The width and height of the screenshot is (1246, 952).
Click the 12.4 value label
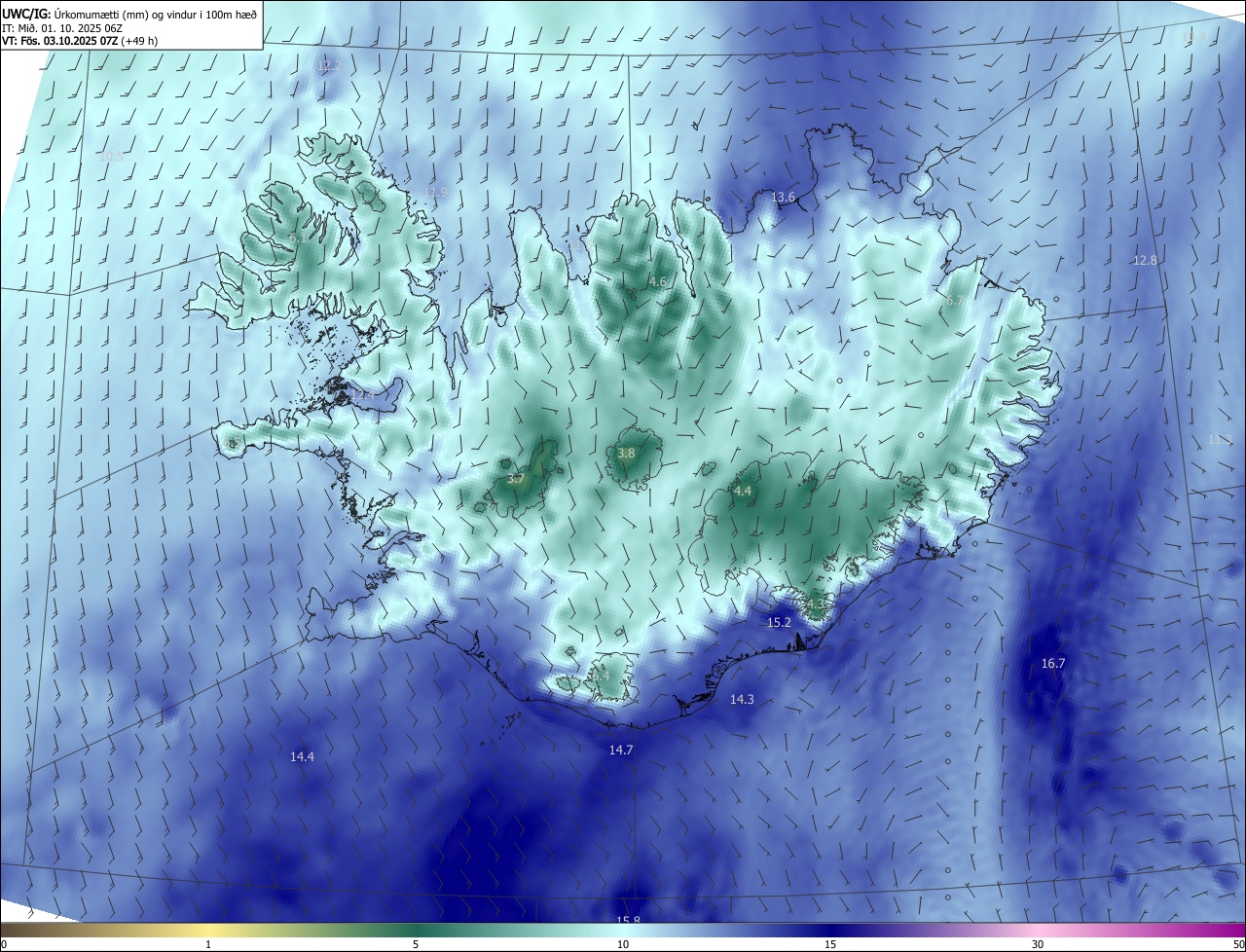pyautogui.click(x=362, y=395)
